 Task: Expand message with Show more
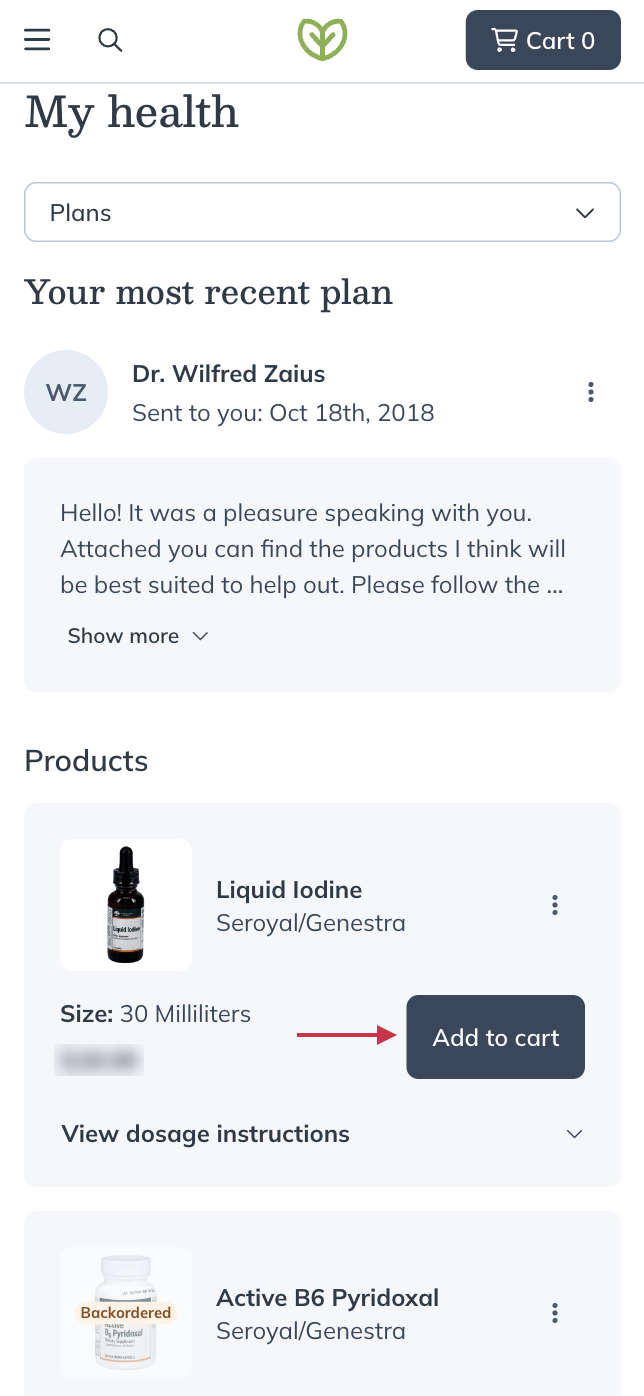124,636
